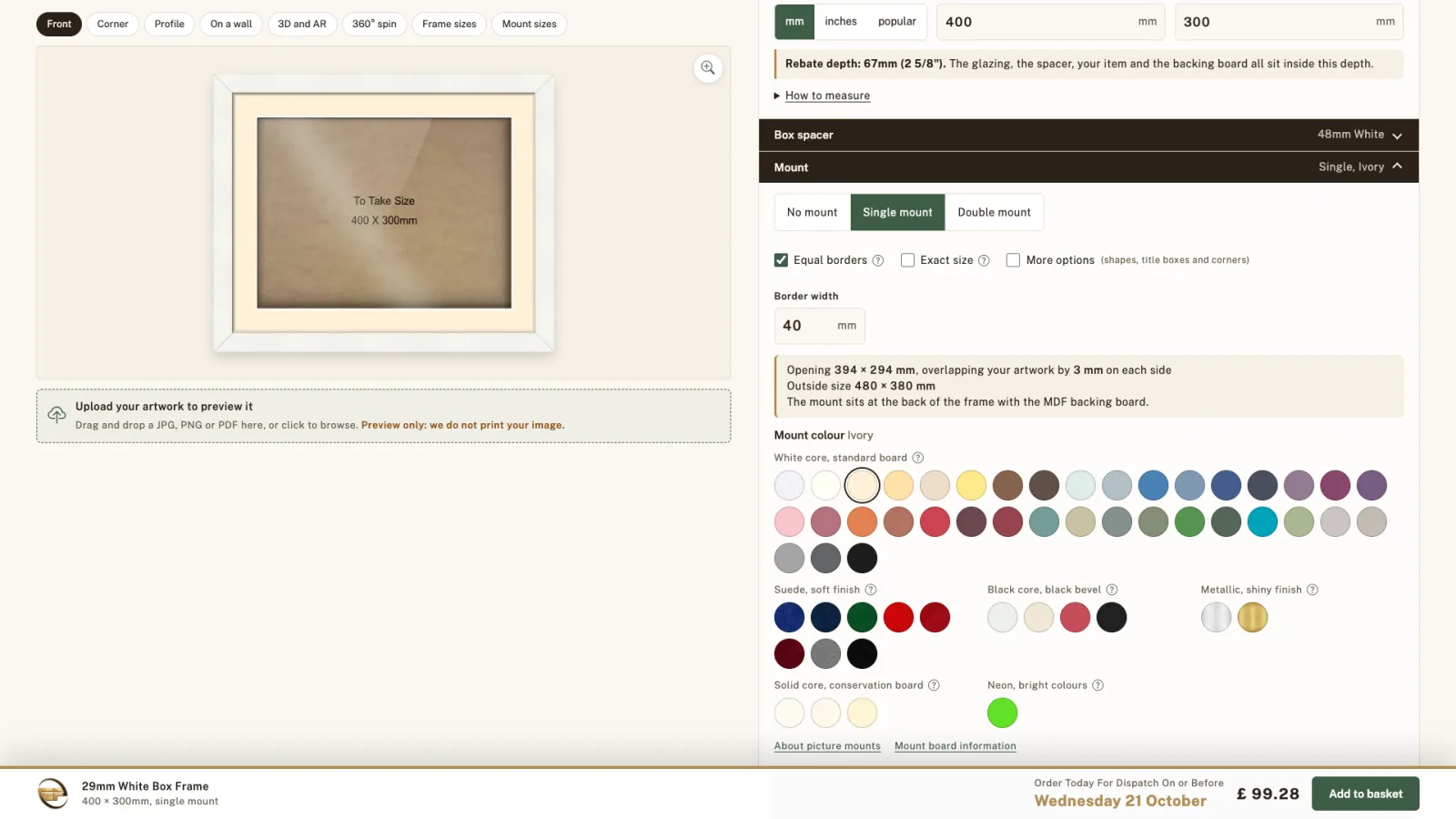Select popular sizes option
This screenshot has height=819, width=1456.
pyautogui.click(x=897, y=22)
